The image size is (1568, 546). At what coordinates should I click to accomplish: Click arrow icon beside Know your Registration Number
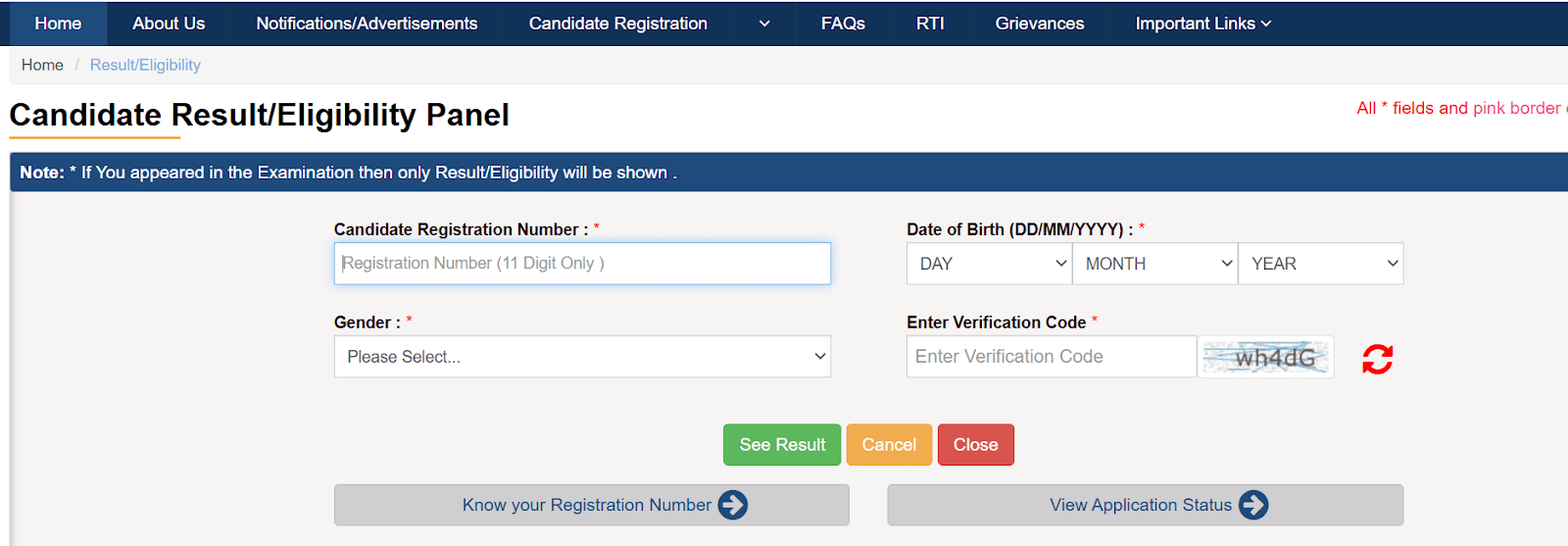click(733, 505)
